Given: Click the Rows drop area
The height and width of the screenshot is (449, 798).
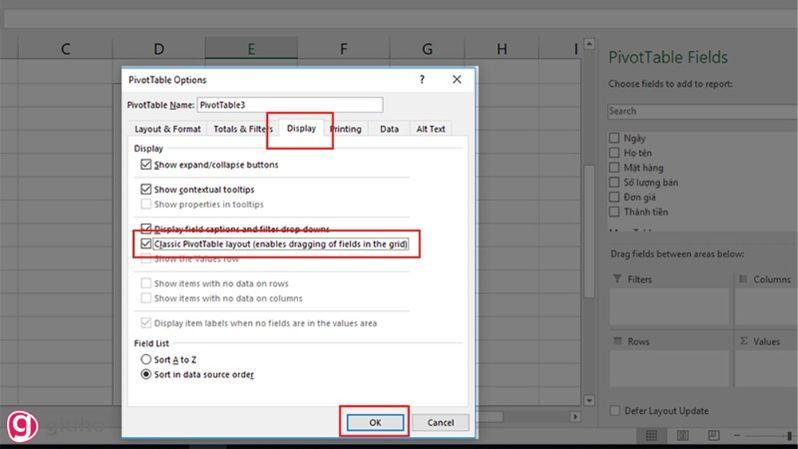Looking at the screenshot, I should coord(669,369).
